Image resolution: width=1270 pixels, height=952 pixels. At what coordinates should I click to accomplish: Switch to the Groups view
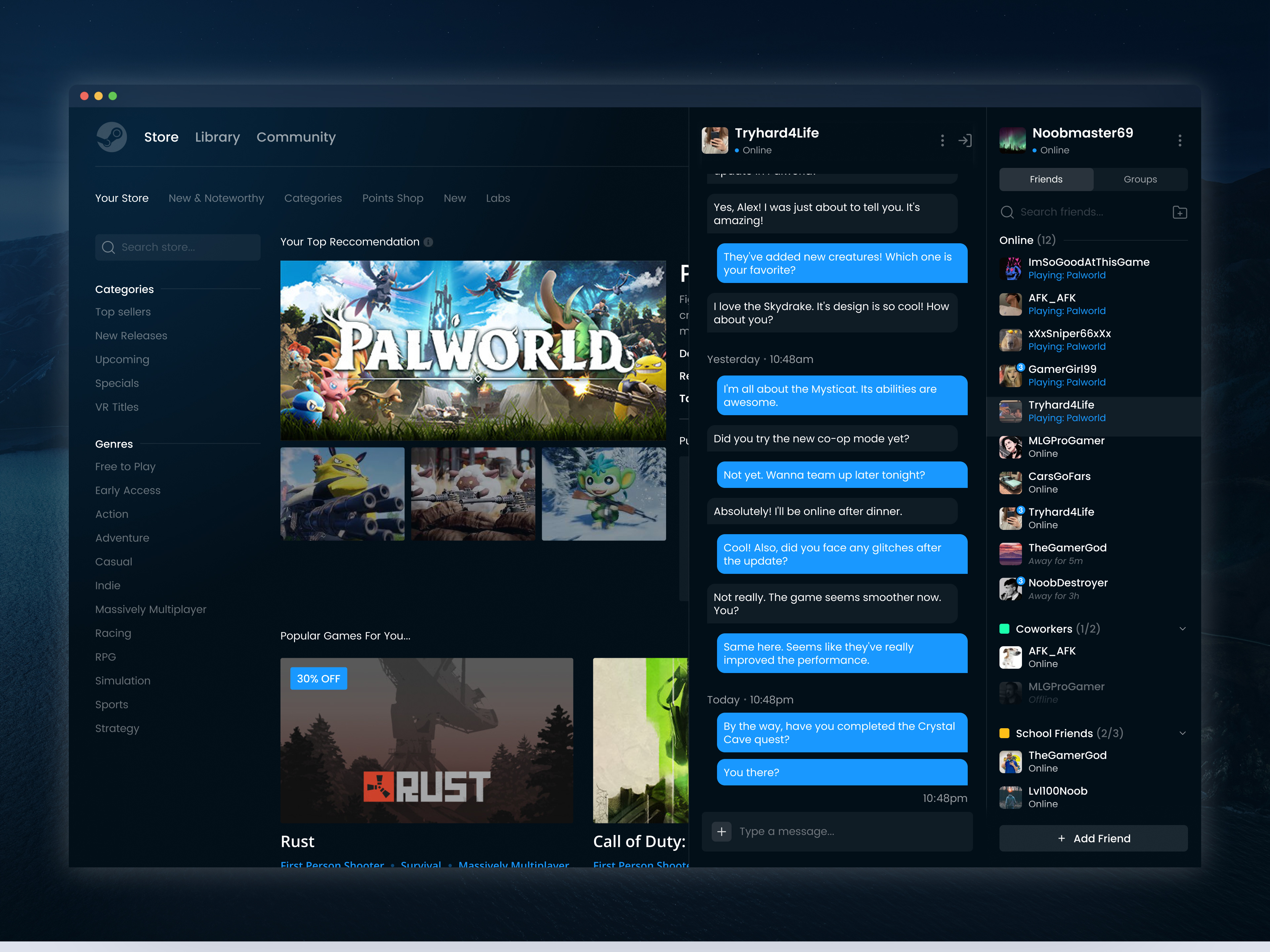(1140, 179)
